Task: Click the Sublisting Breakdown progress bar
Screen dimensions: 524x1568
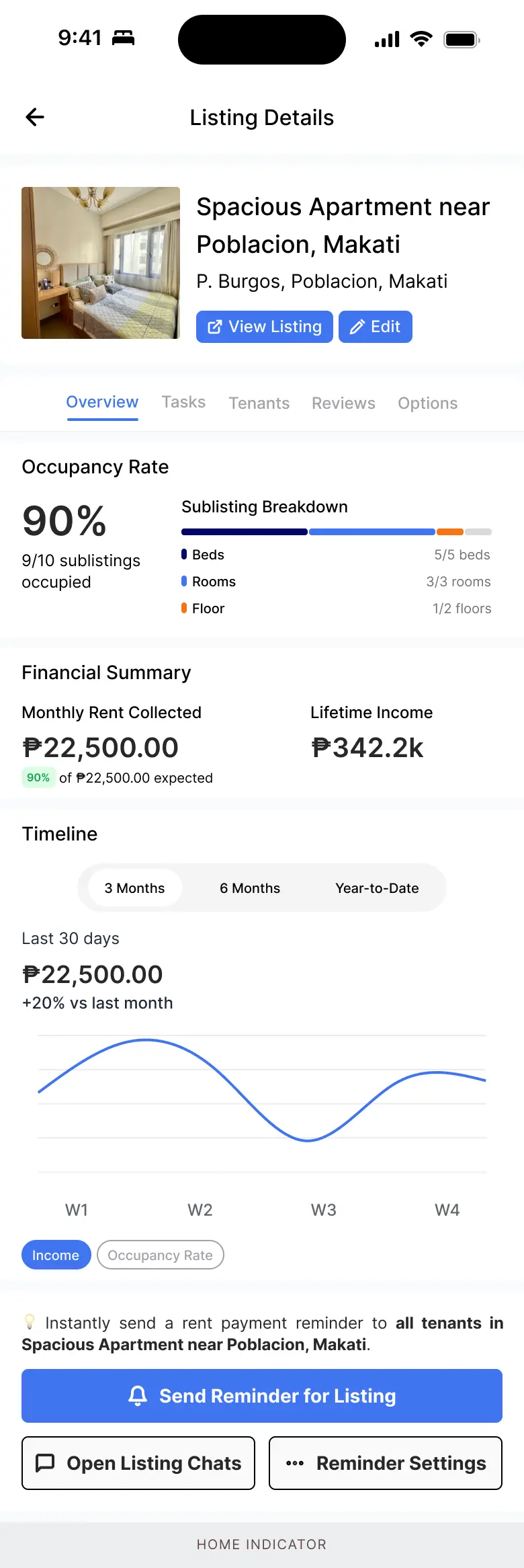Action: 337,532
